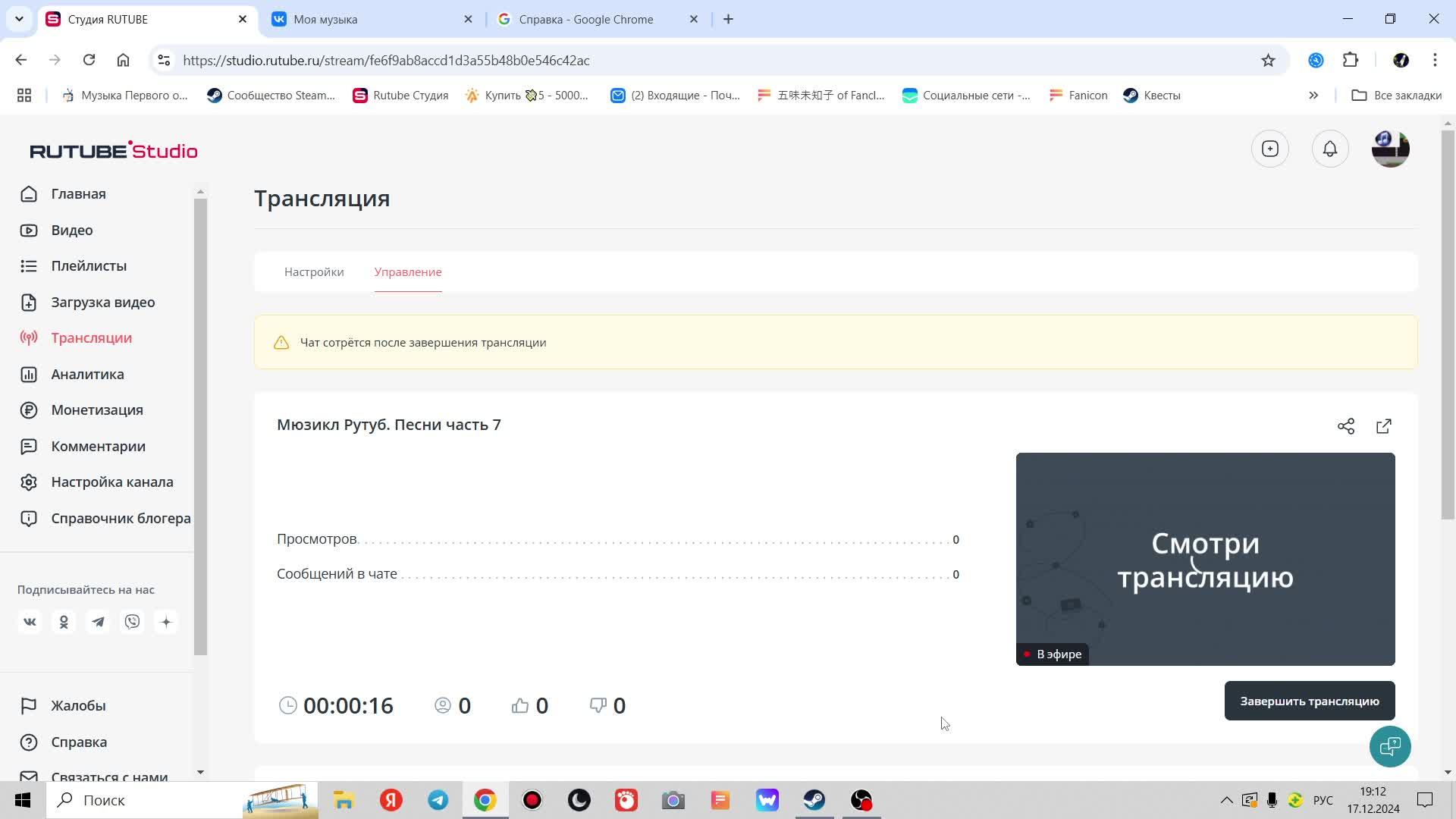Expand hidden bookmarks chevron
The height and width of the screenshot is (819, 1456).
[x=1313, y=96]
